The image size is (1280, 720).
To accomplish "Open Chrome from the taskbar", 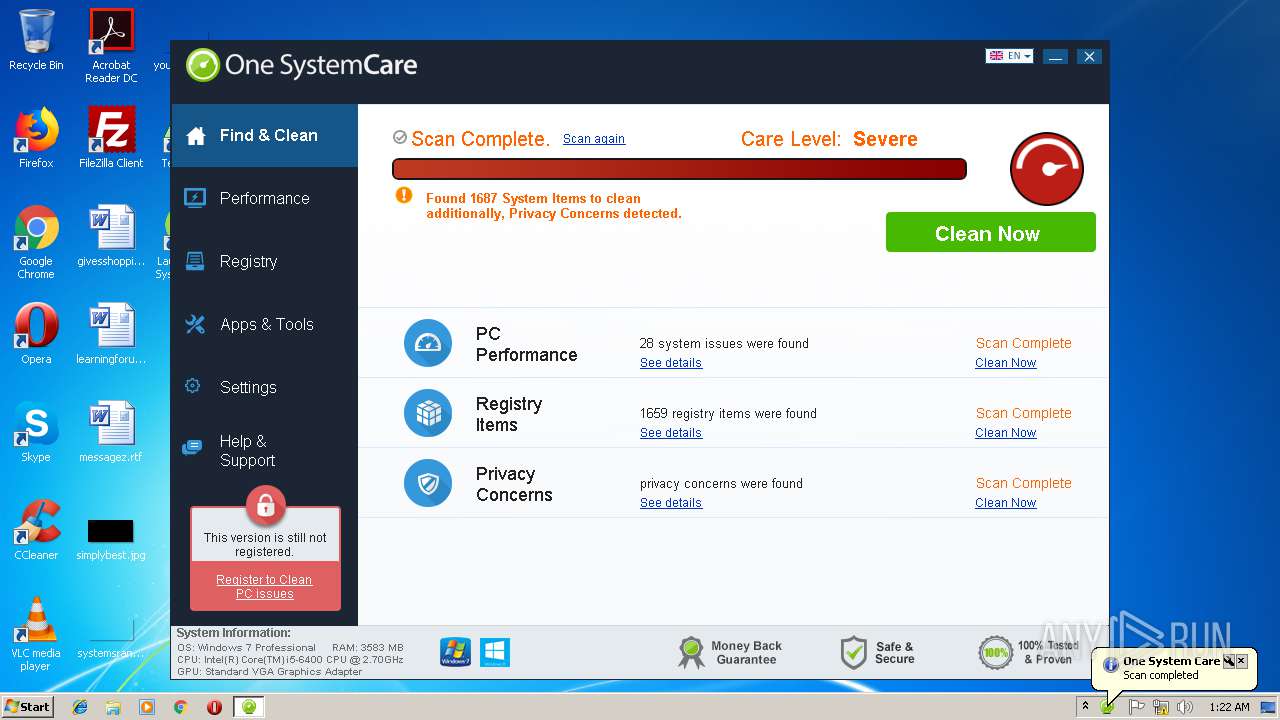I will pyautogui.click(x=180, y=707).
